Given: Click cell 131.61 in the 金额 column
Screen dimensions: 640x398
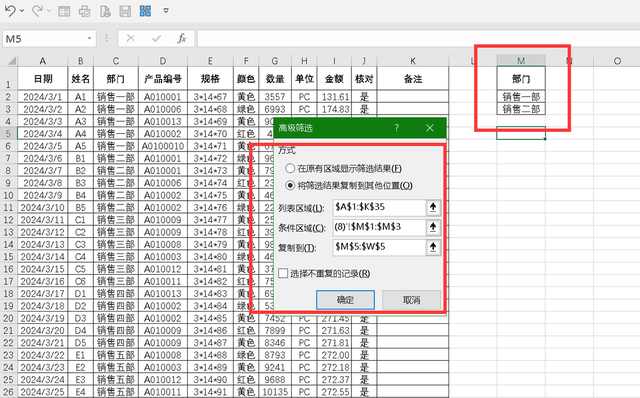Looking at the screenshot, I should pyautogui.click(x=334, y=97).
